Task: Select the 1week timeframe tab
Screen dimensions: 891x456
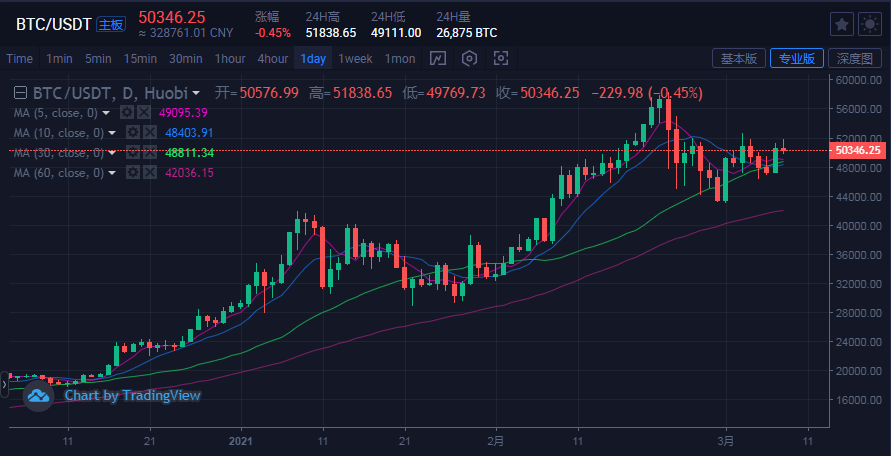Action: pos(355,58)
